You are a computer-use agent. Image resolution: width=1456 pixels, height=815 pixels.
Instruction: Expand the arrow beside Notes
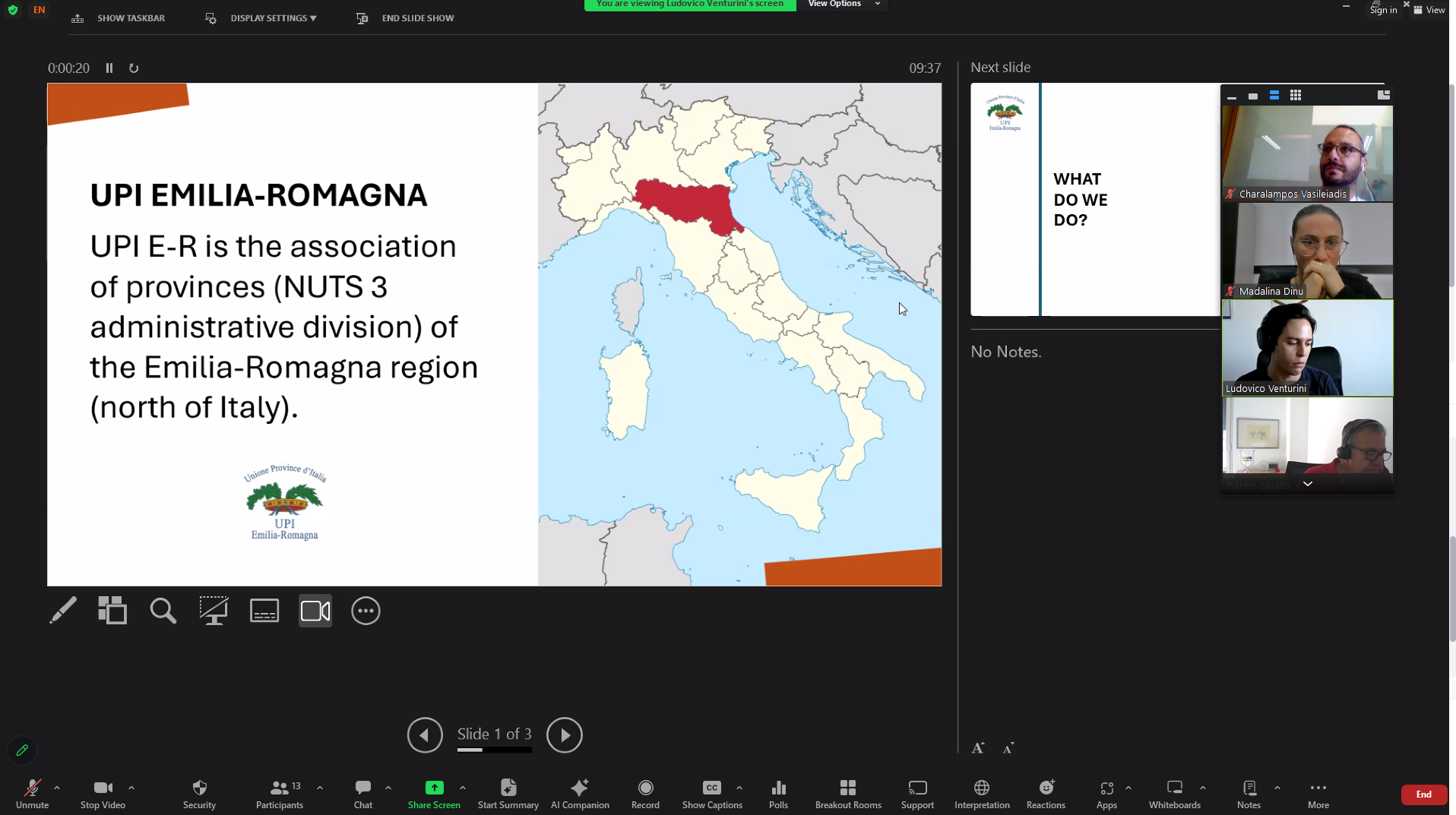pyautogui.click(x=1277, y=788)
